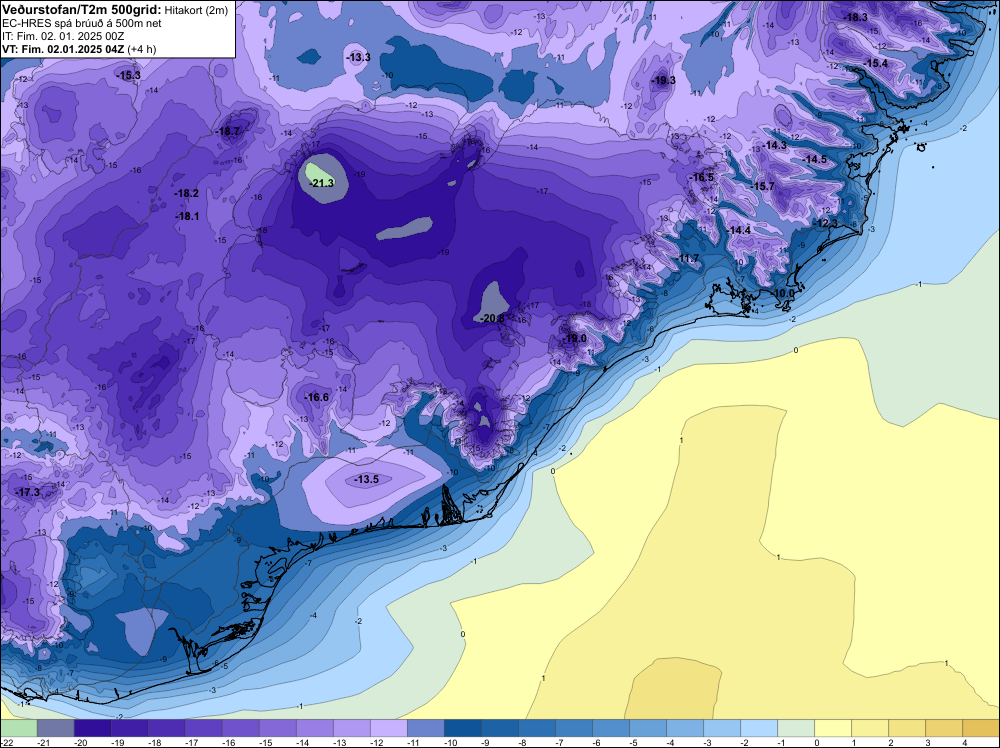Click the light green -22 legend swatch

point(18,728)
